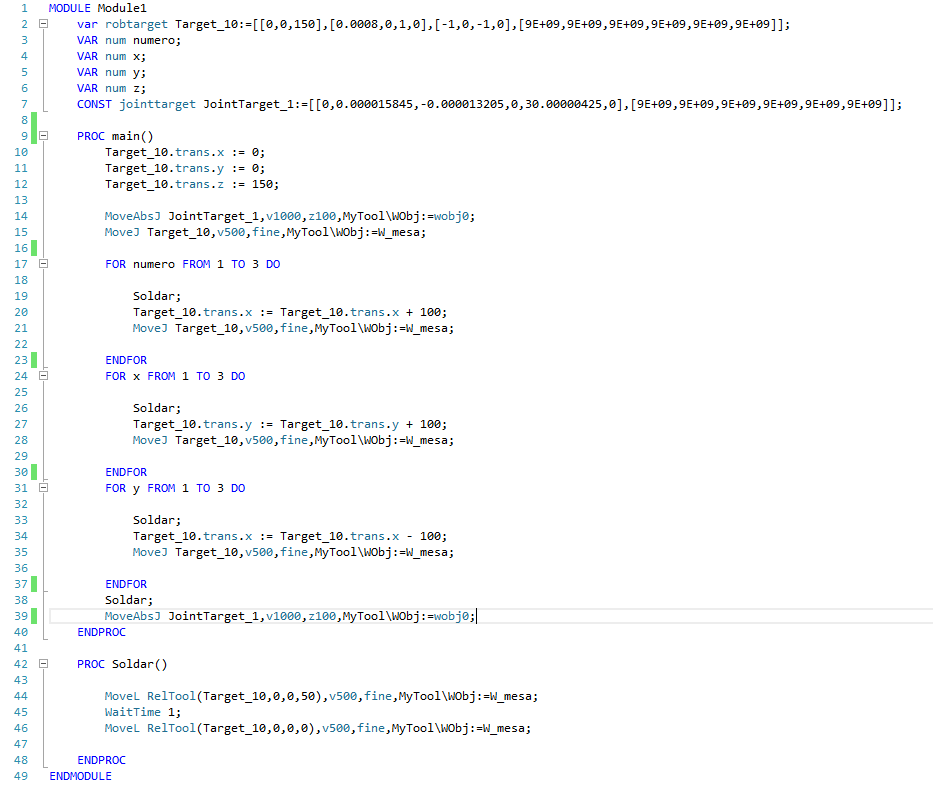This screenshot has width=933, height=800.
Task: Click the MoveJ instruction on line 35
Action: pos(293,552)
